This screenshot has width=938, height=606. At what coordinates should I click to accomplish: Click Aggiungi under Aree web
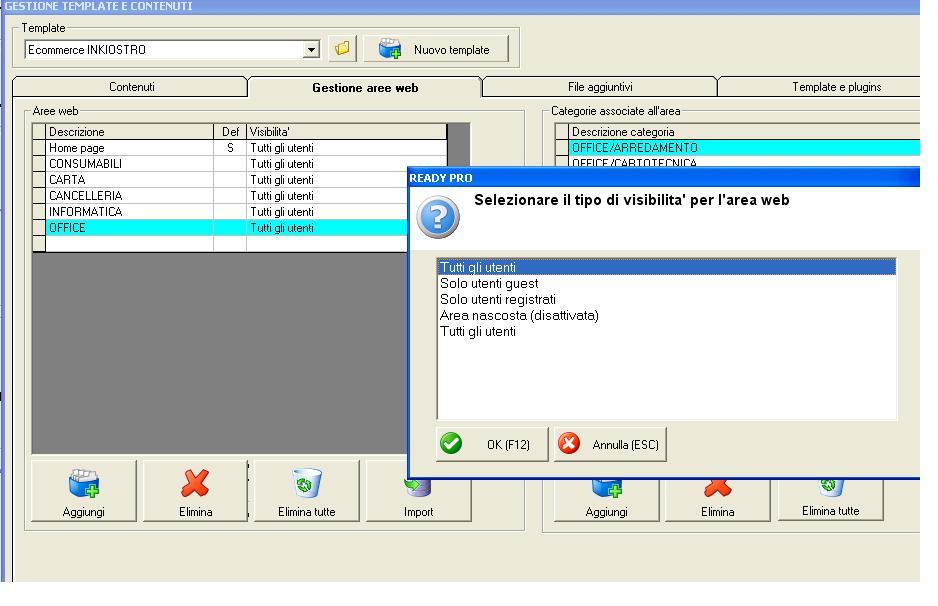tap(84, 491)
